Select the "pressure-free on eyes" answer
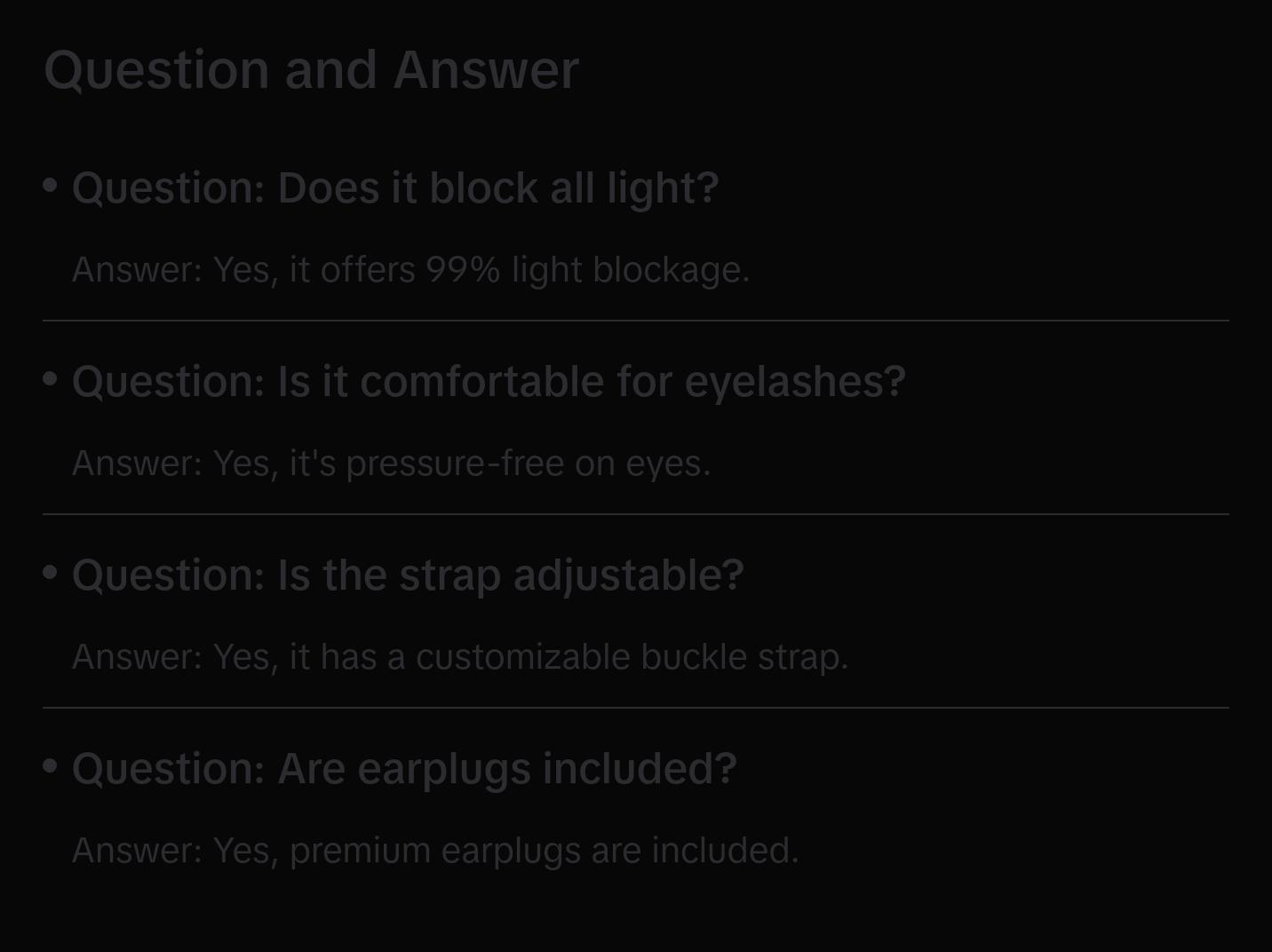 (391, 464)
